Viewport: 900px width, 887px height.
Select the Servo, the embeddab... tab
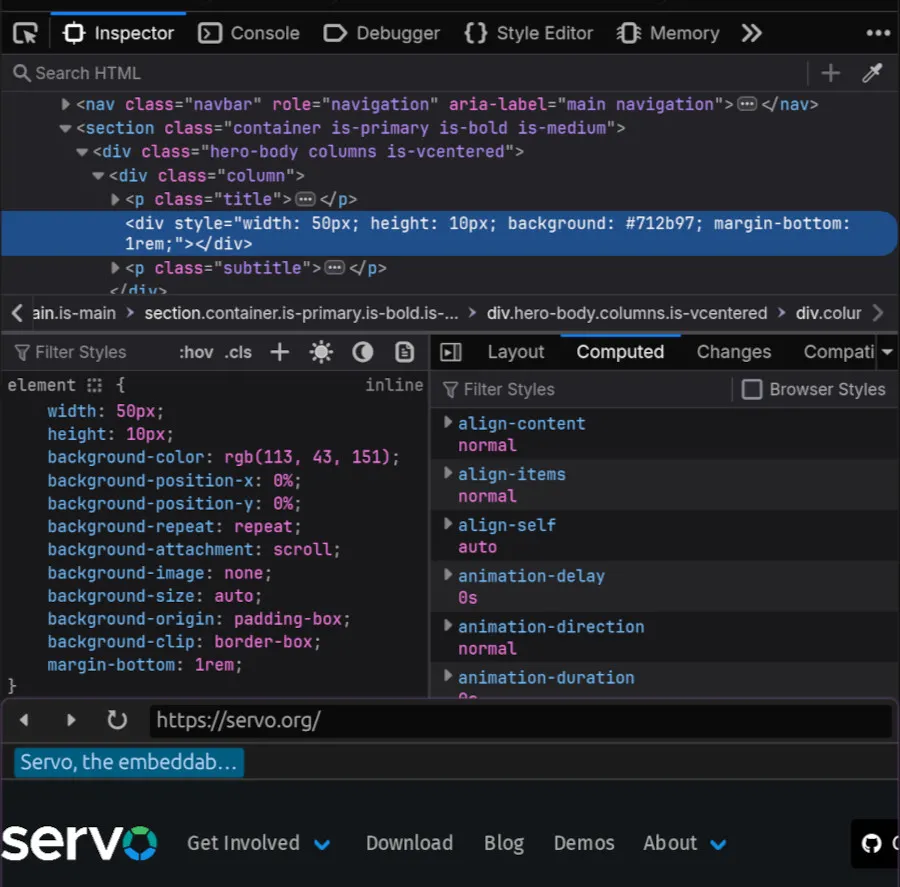129,762
